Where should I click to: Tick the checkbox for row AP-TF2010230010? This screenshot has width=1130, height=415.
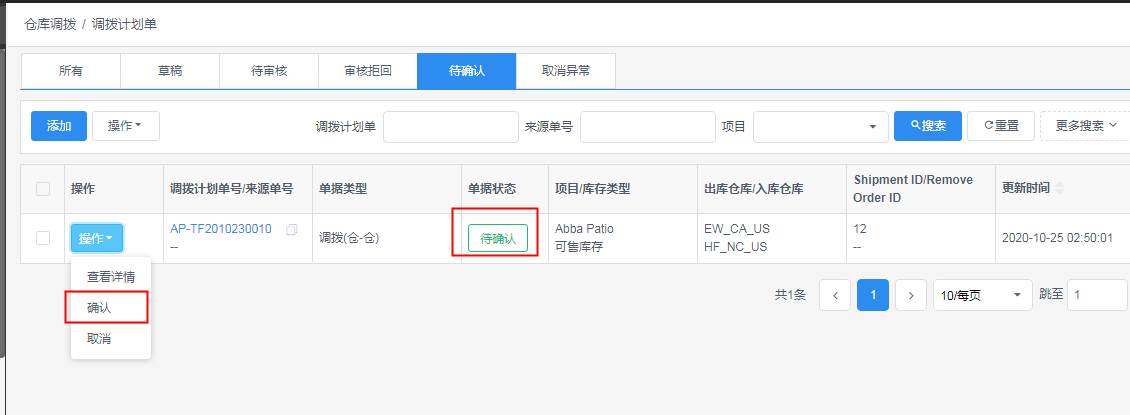tap(43, 238)
